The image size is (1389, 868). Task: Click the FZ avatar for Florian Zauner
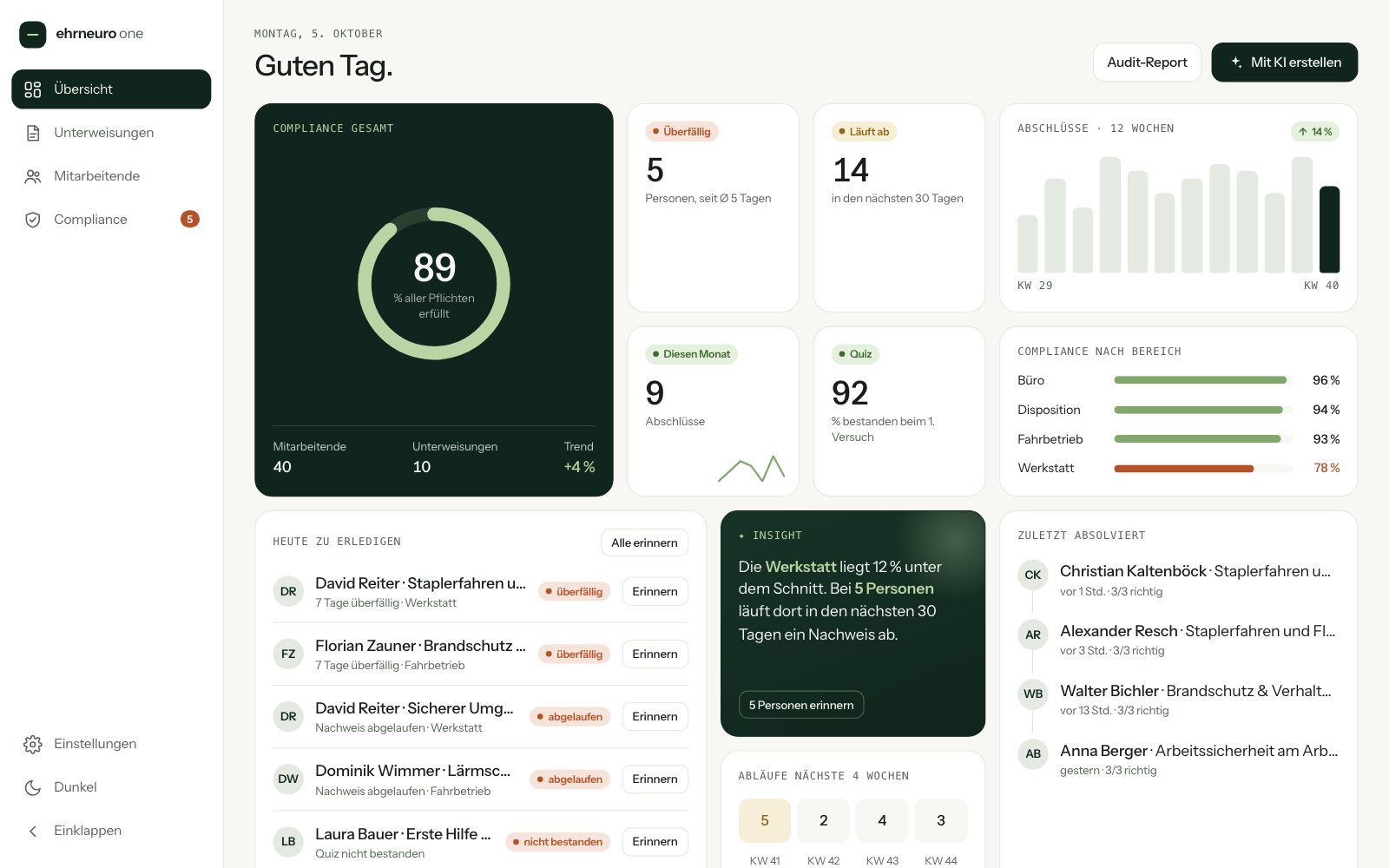pos(288,654)
